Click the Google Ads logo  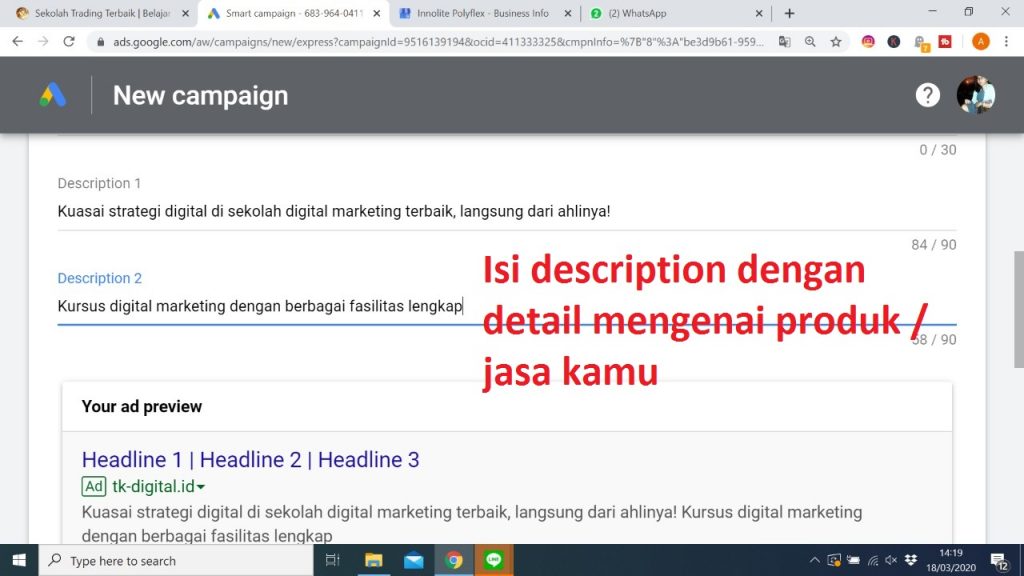click(x=53, y=95)
